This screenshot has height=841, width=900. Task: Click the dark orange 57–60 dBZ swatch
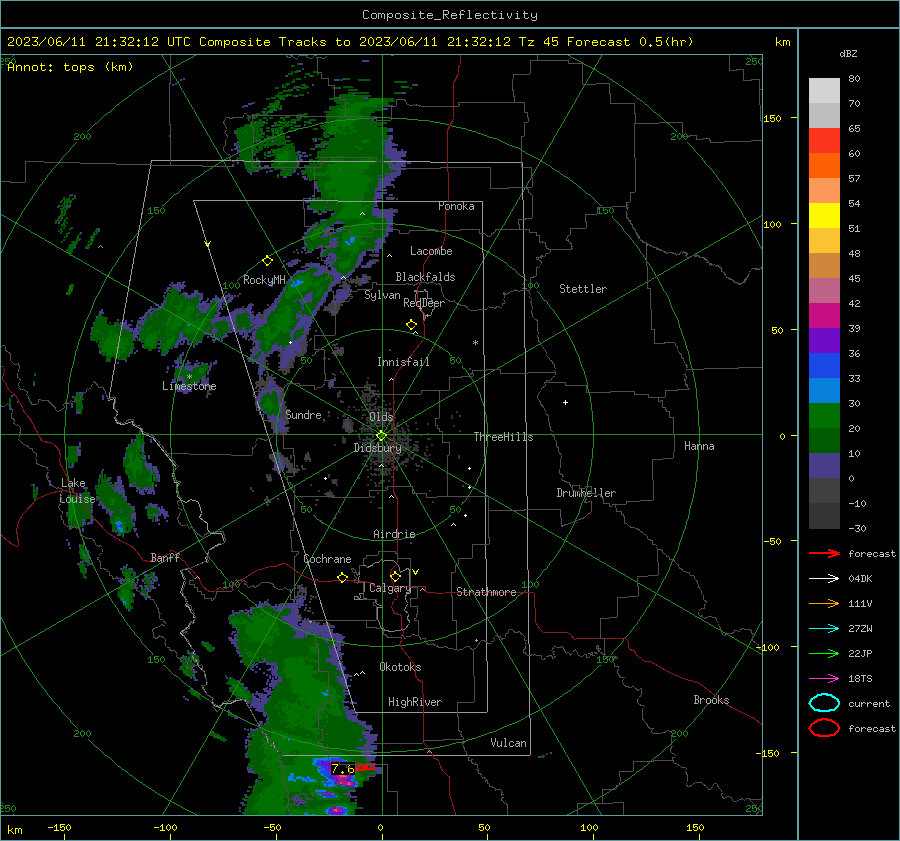824,166
